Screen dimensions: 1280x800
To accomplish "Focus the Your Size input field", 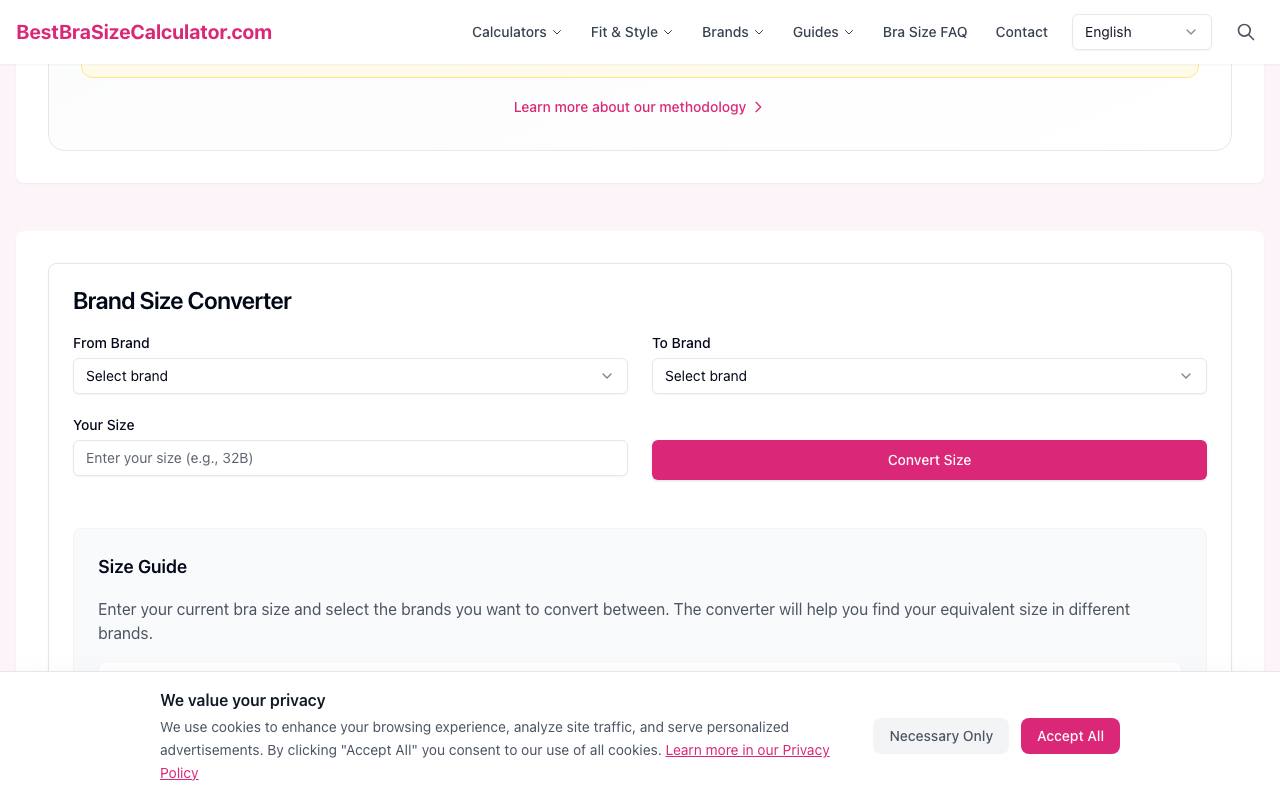I will (x=350, y=458).
